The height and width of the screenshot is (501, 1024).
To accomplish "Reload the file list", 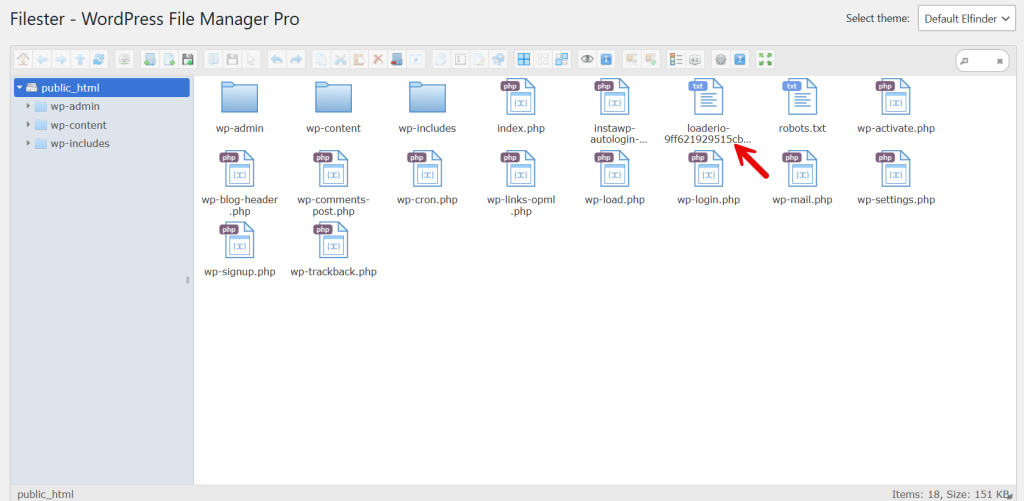I will 99,59.
